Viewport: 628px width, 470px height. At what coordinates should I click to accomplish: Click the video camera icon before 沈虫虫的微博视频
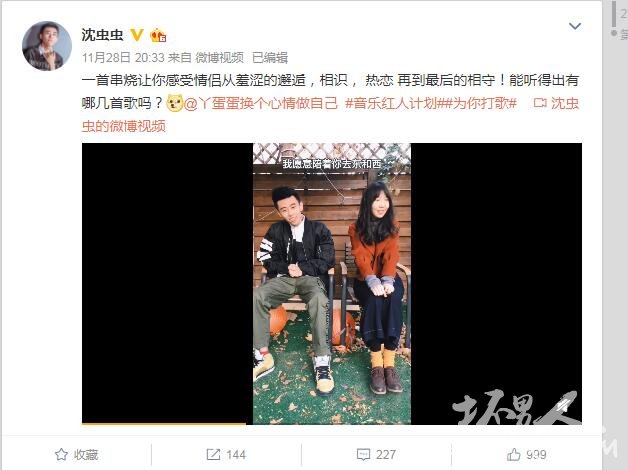pos(540,103)
